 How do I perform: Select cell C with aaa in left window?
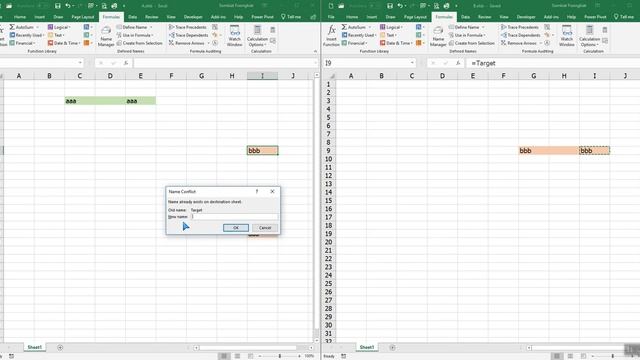click(80, 100)
